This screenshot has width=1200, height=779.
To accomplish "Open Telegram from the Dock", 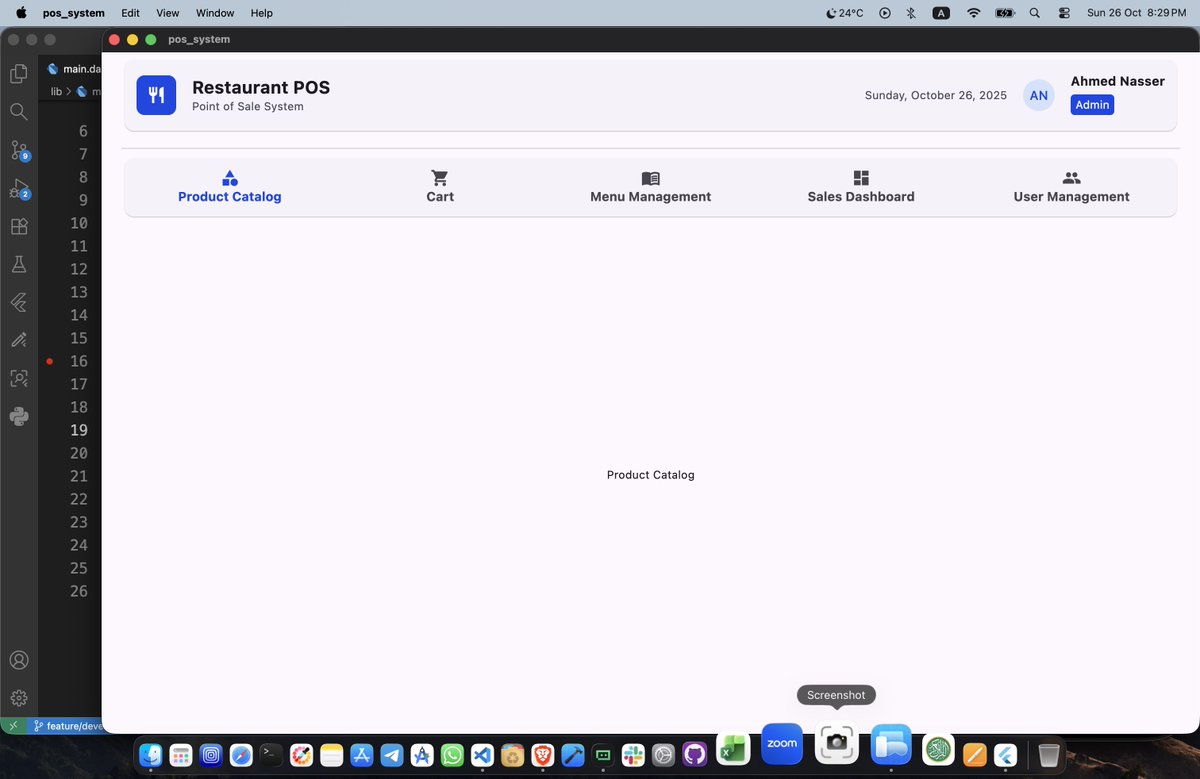I will pos(392,755).
